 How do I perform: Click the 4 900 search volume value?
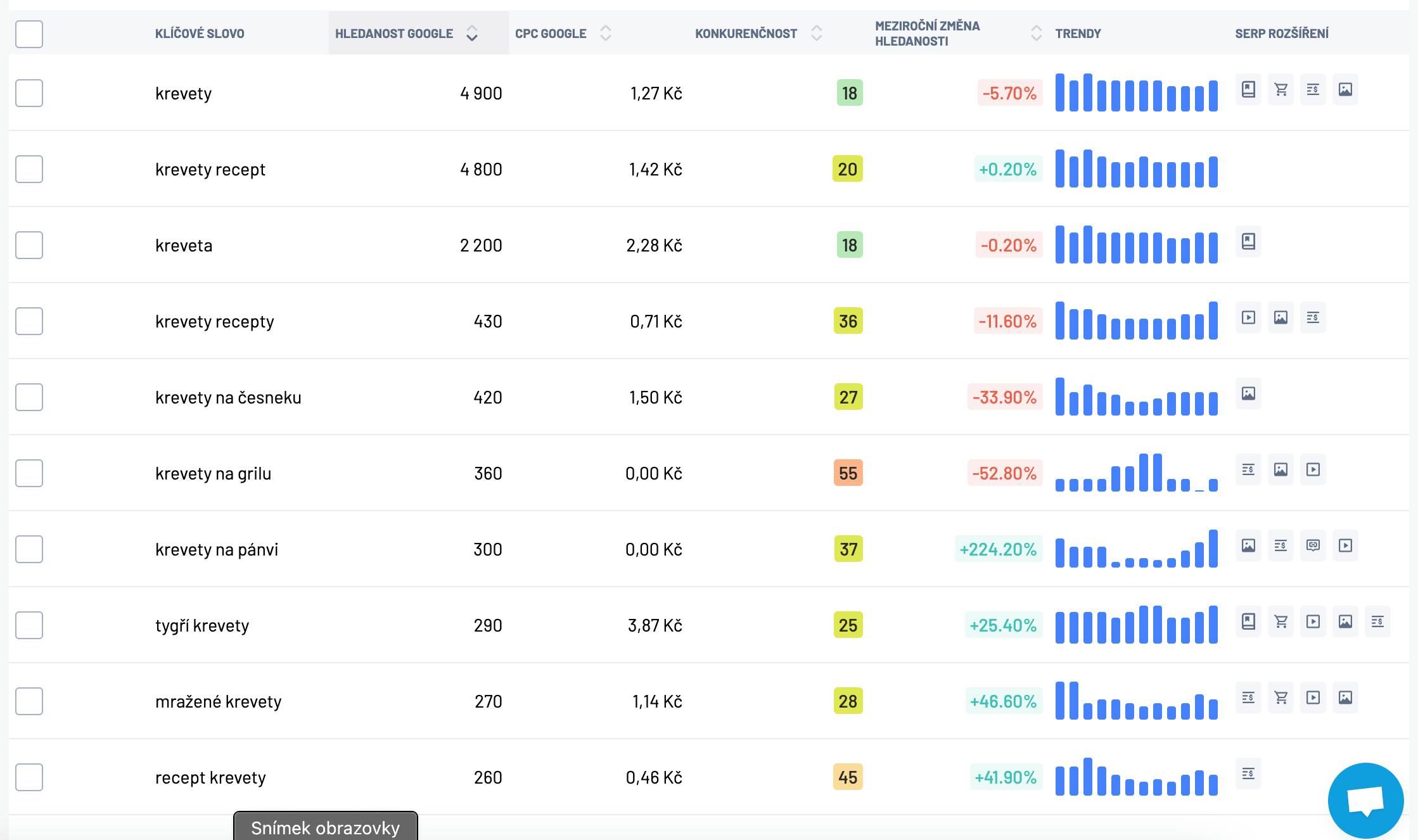click(x=481, y=93)
